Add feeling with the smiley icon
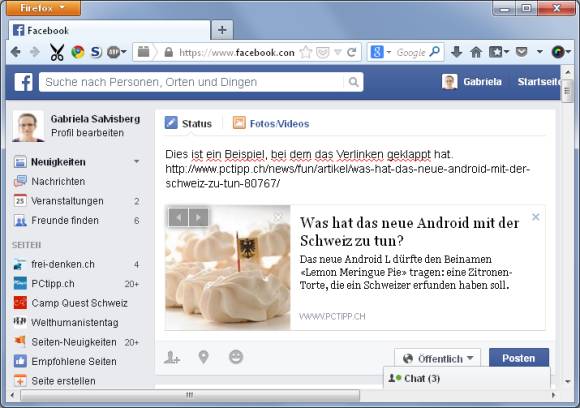The width and height of the screenshot is (580, 408). click(x=236, y=357)
